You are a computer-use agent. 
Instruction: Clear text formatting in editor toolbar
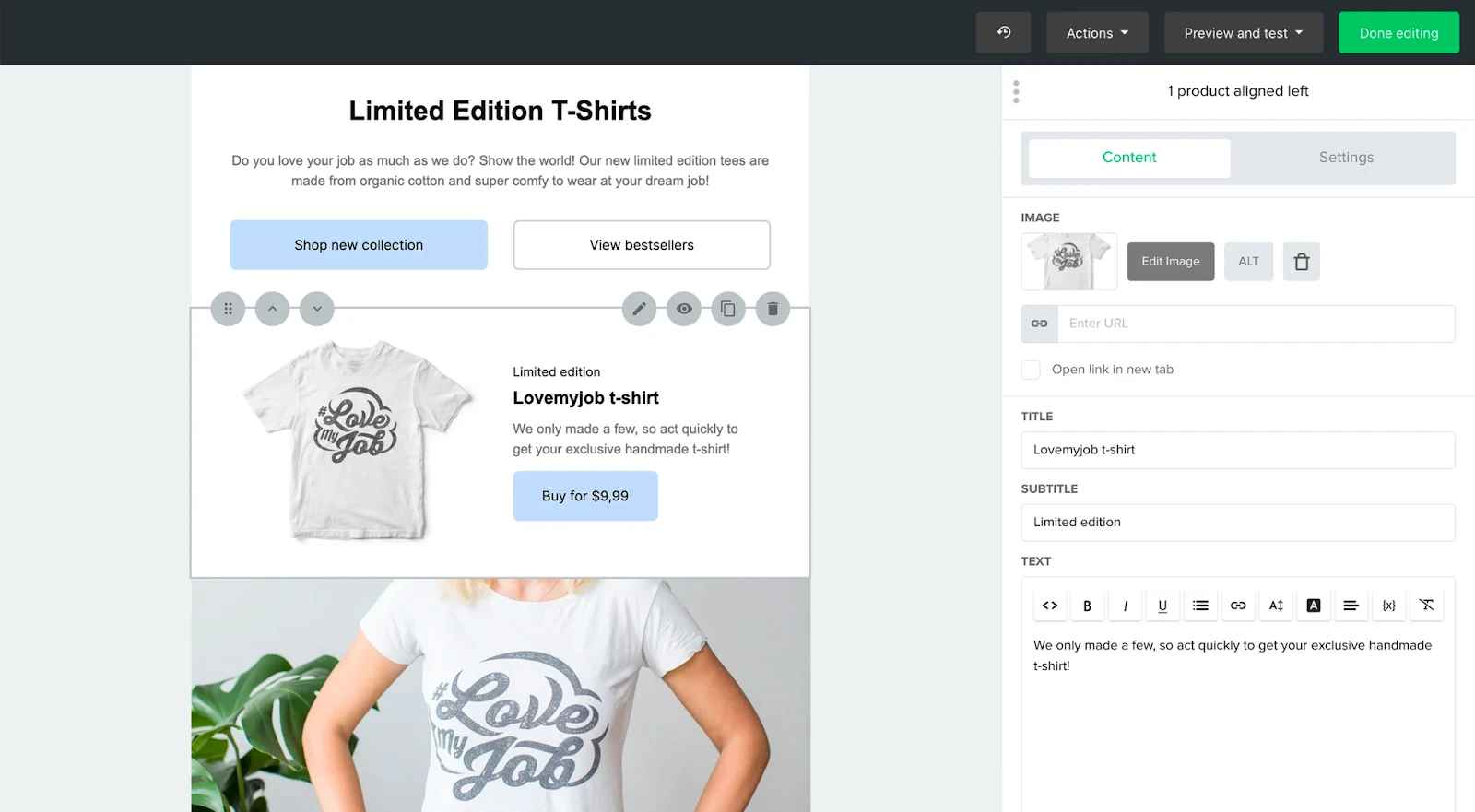click(1426, 606)
